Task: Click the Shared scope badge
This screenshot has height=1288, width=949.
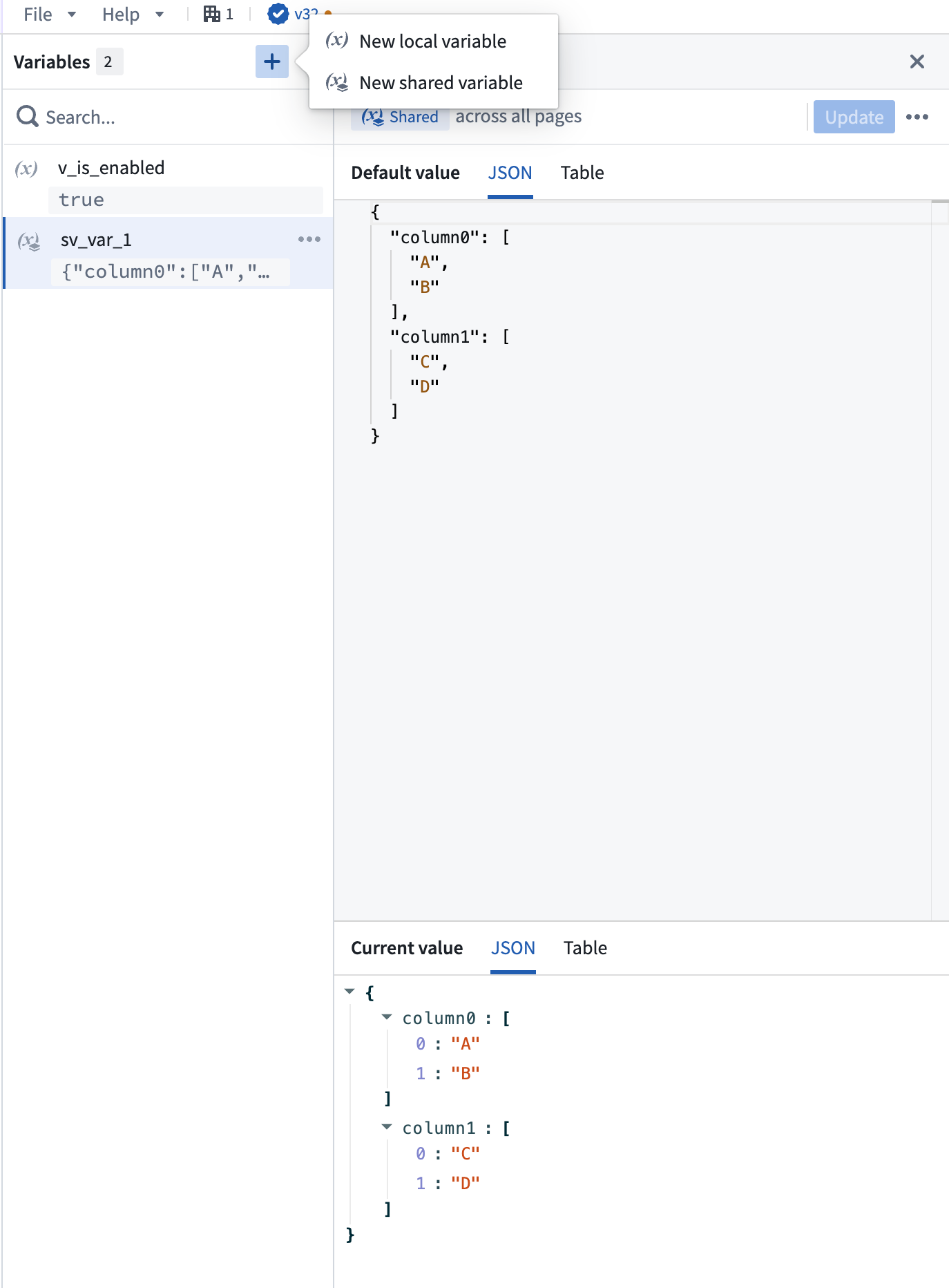Action: pyautogui.click(x=400, y=117)
